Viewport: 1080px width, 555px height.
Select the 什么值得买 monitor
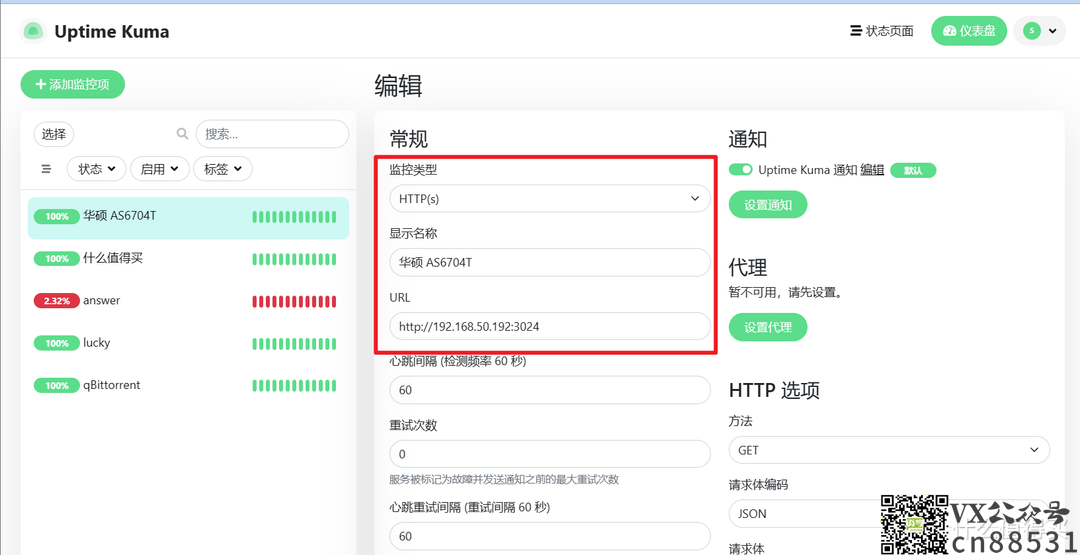click(188, 260)
